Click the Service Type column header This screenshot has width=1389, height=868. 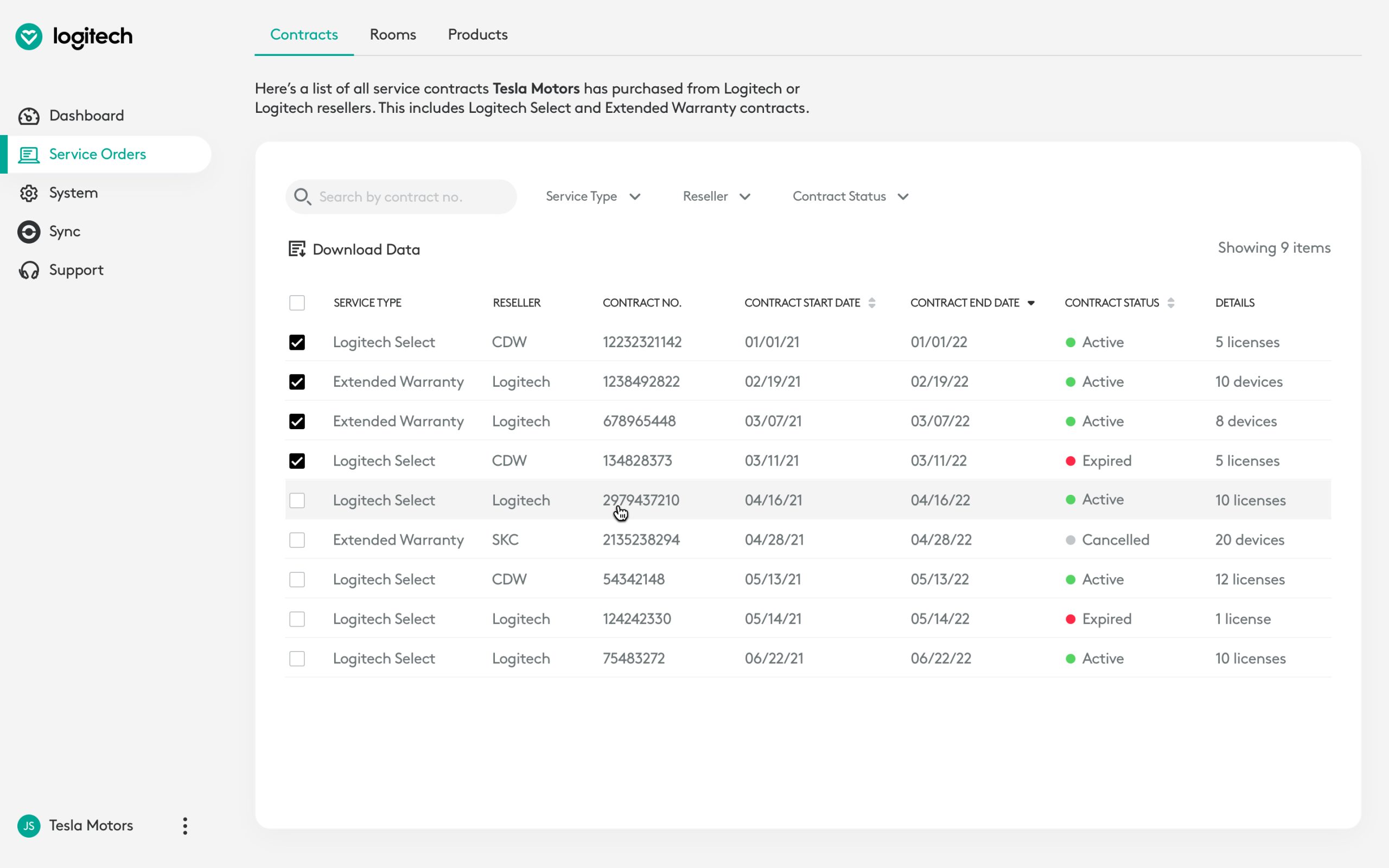(x=367, y=303)
